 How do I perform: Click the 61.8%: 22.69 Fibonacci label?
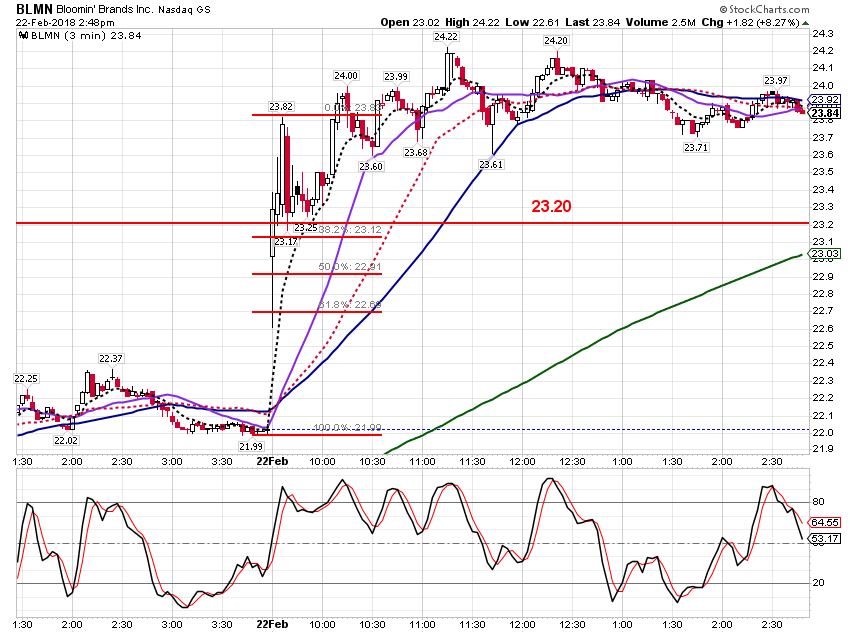(350, 305)
